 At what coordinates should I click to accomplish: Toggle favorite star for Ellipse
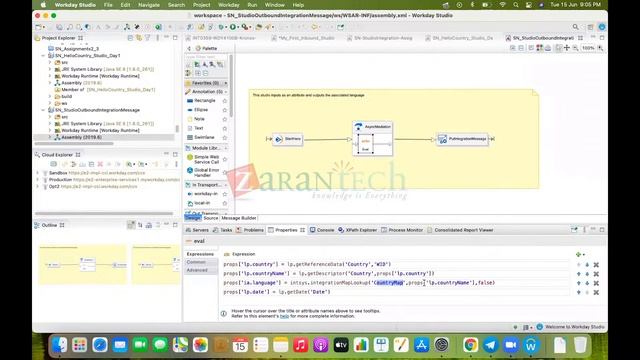click(224, 110)
